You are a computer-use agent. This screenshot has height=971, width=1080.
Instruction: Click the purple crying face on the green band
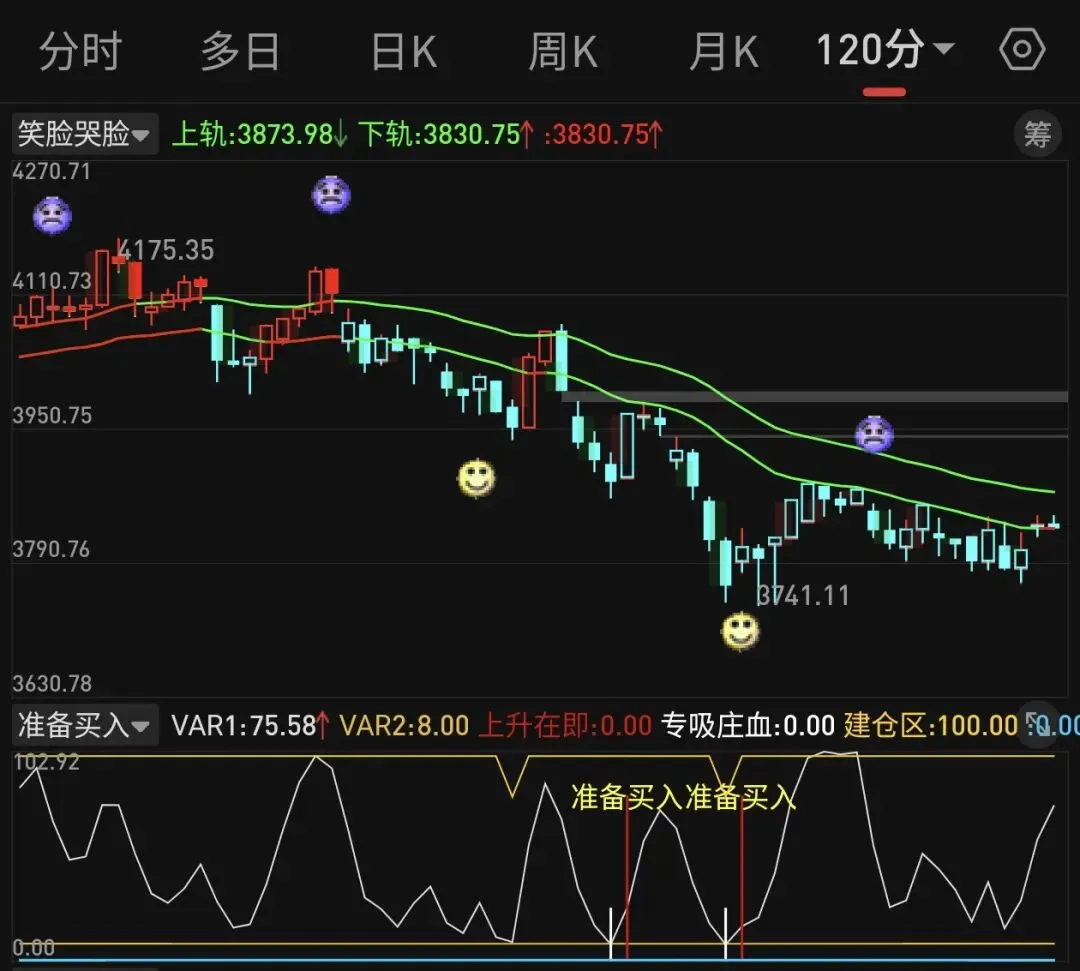coord(874,434)
